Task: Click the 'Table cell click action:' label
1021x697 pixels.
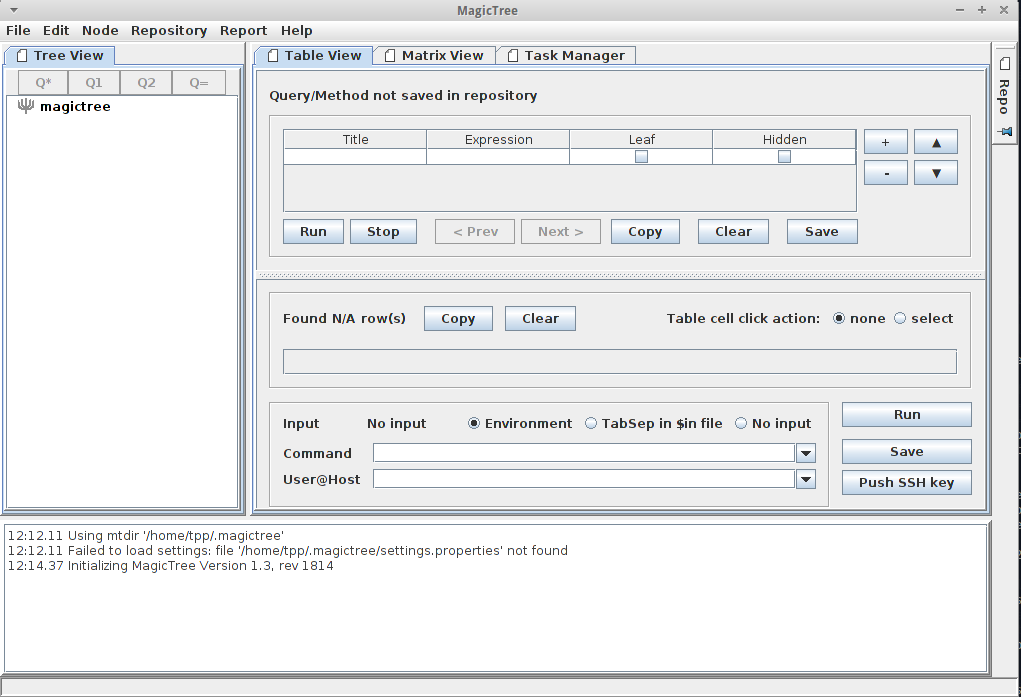Action: [743, 319]
